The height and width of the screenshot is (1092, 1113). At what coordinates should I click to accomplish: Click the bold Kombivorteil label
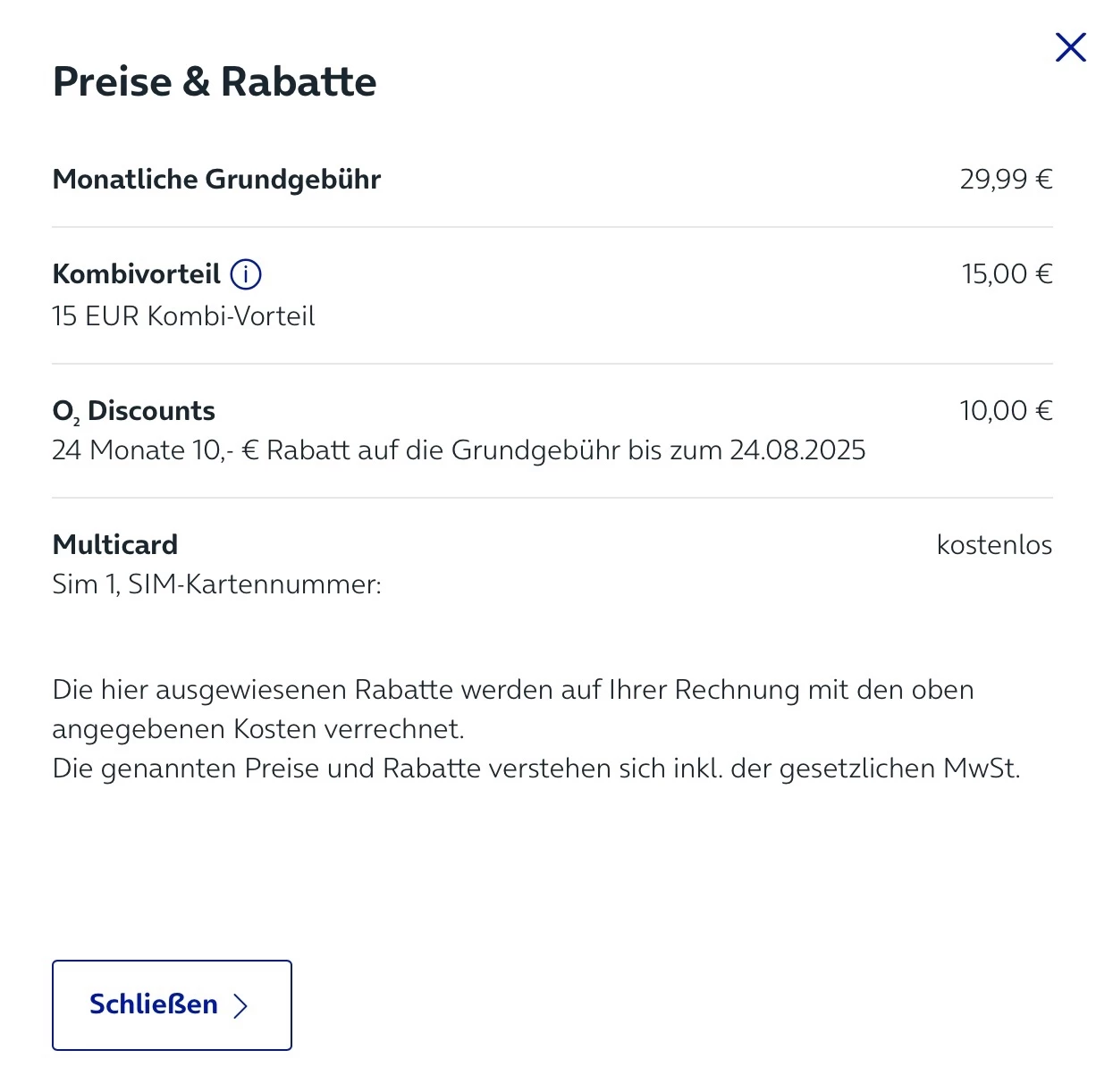136,274
